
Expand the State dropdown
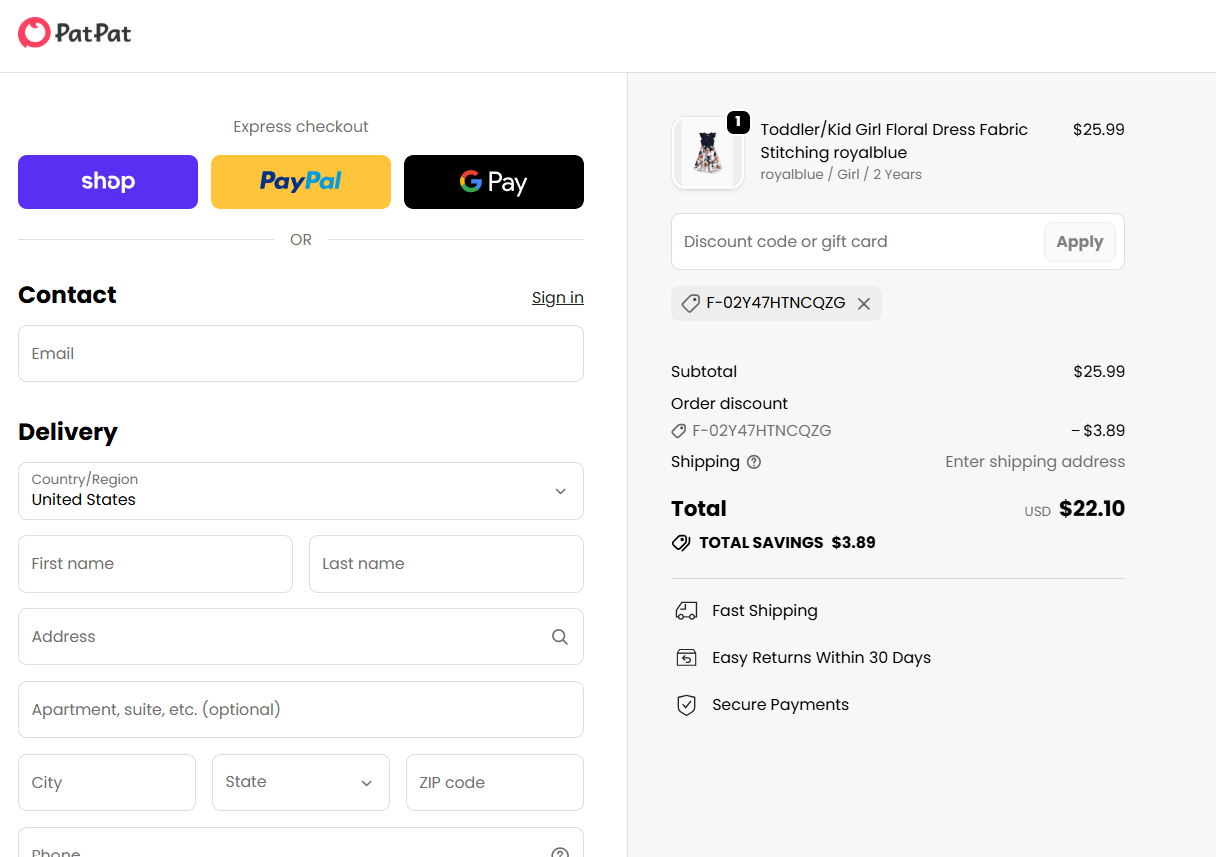tap(301, 782)
